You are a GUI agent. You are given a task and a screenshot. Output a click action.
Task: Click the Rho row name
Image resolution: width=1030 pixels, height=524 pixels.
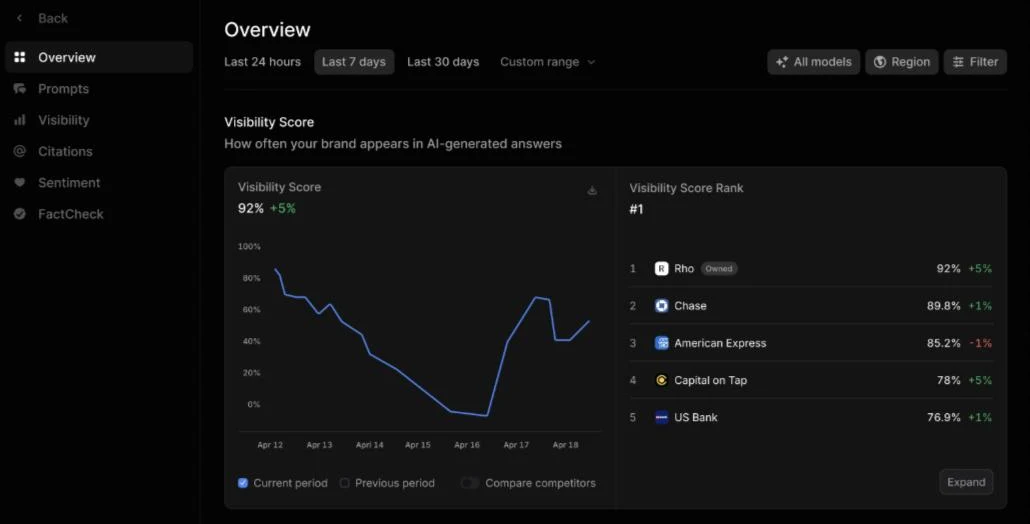(684, 269)
